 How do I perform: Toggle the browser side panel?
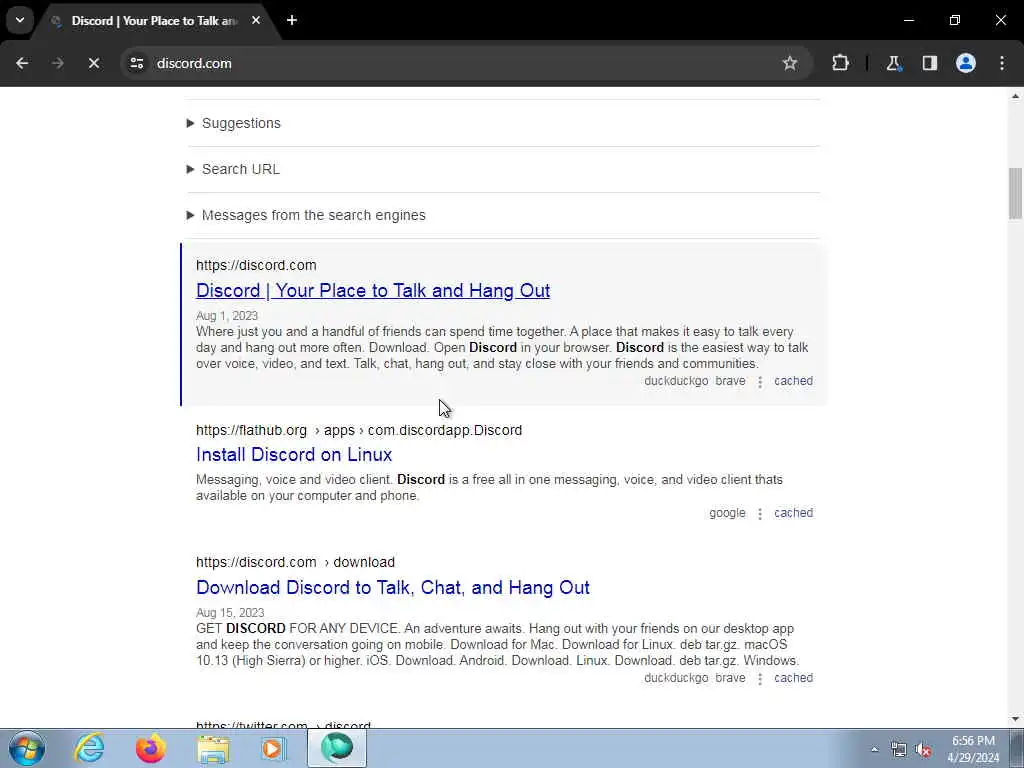(929, 63)
